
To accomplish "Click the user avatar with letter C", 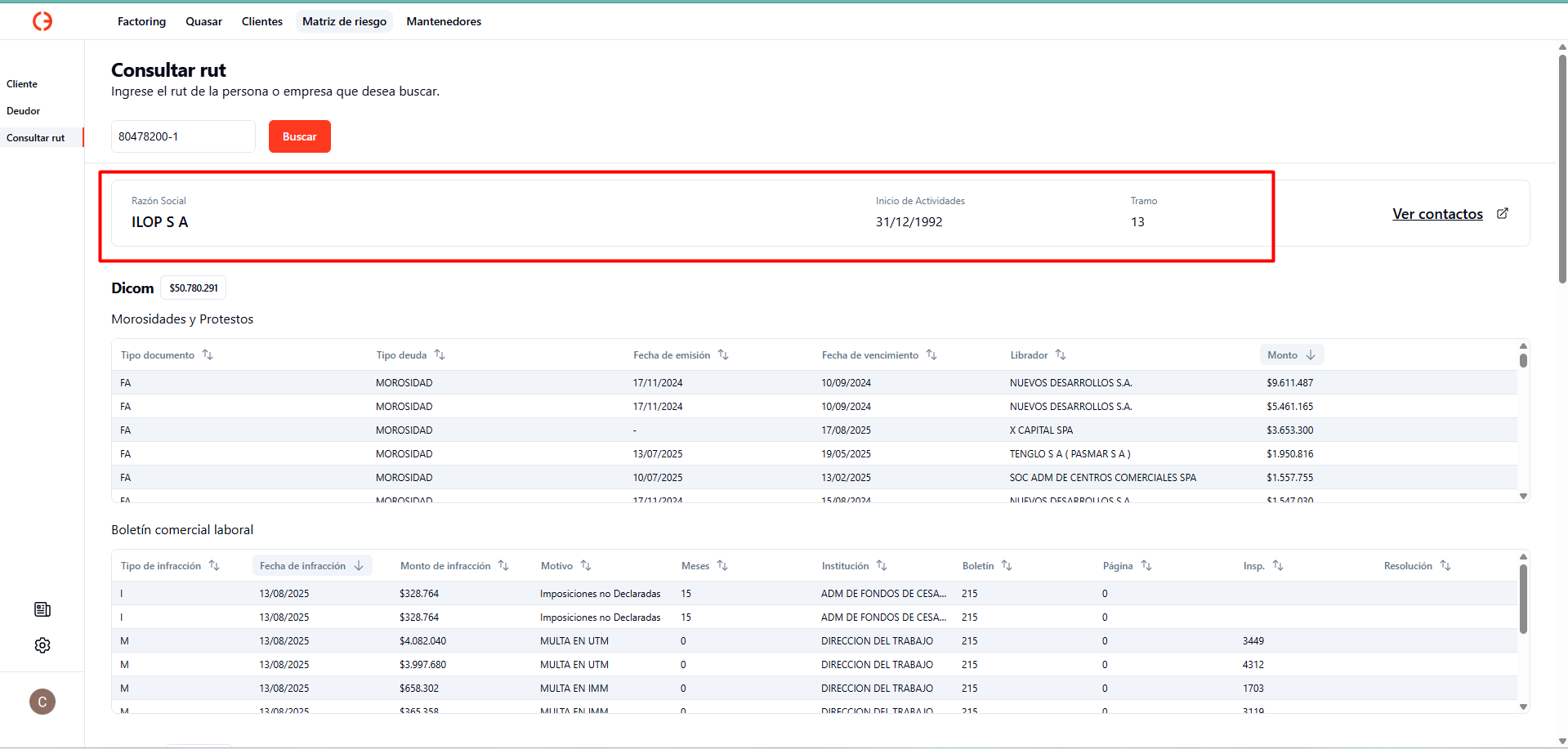I will (x=42, y=702).
